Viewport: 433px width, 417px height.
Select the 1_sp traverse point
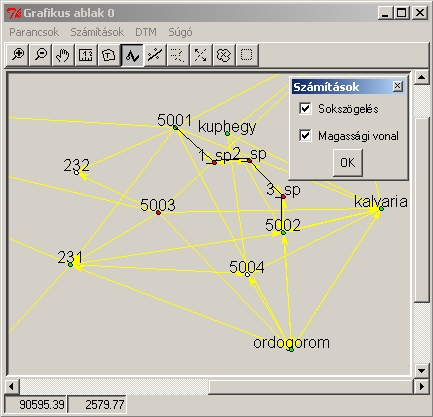point(214,163)
